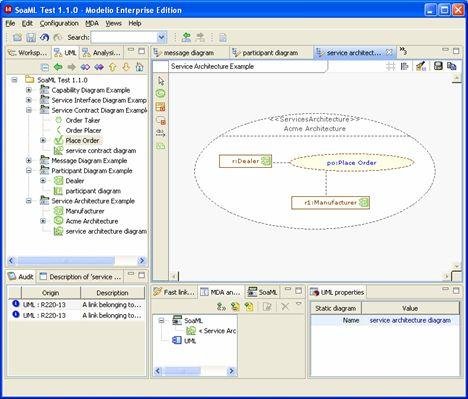The width and height of the screenshot is (468, 399).
Task: Select the arrow pointer tool in diagram palette
Action: (161, 81)
